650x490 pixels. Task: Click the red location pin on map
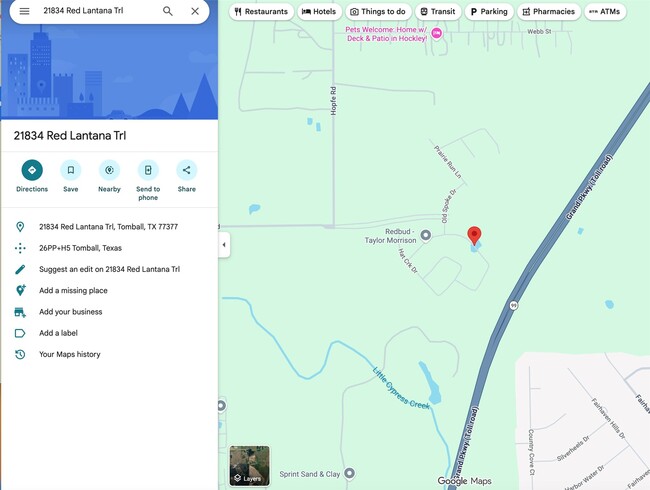click(474, 235)
